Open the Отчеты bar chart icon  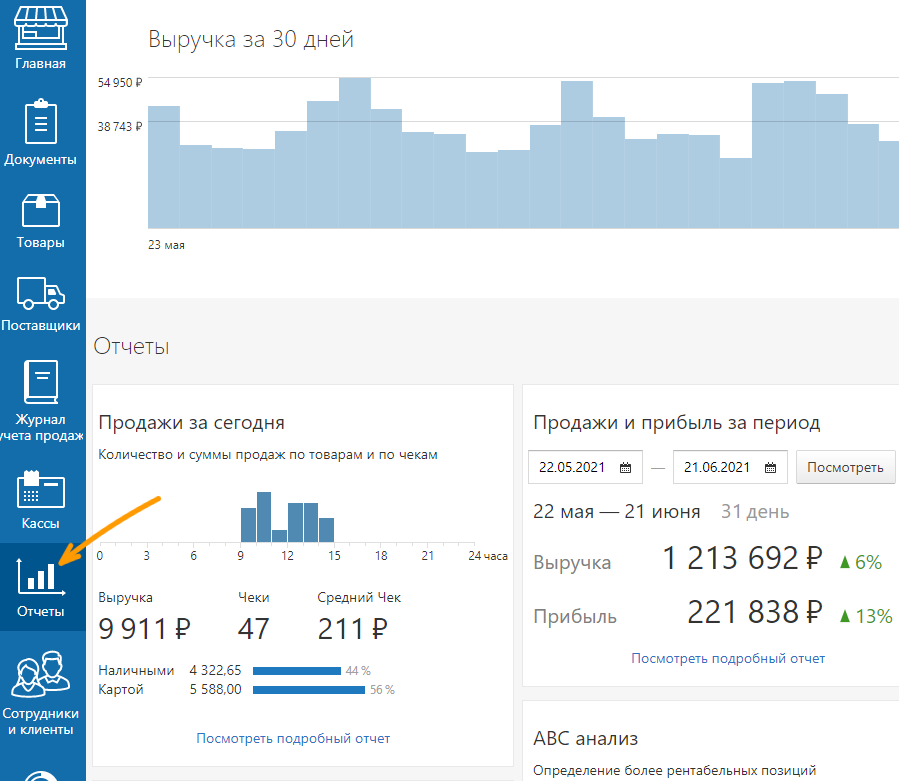41,576
